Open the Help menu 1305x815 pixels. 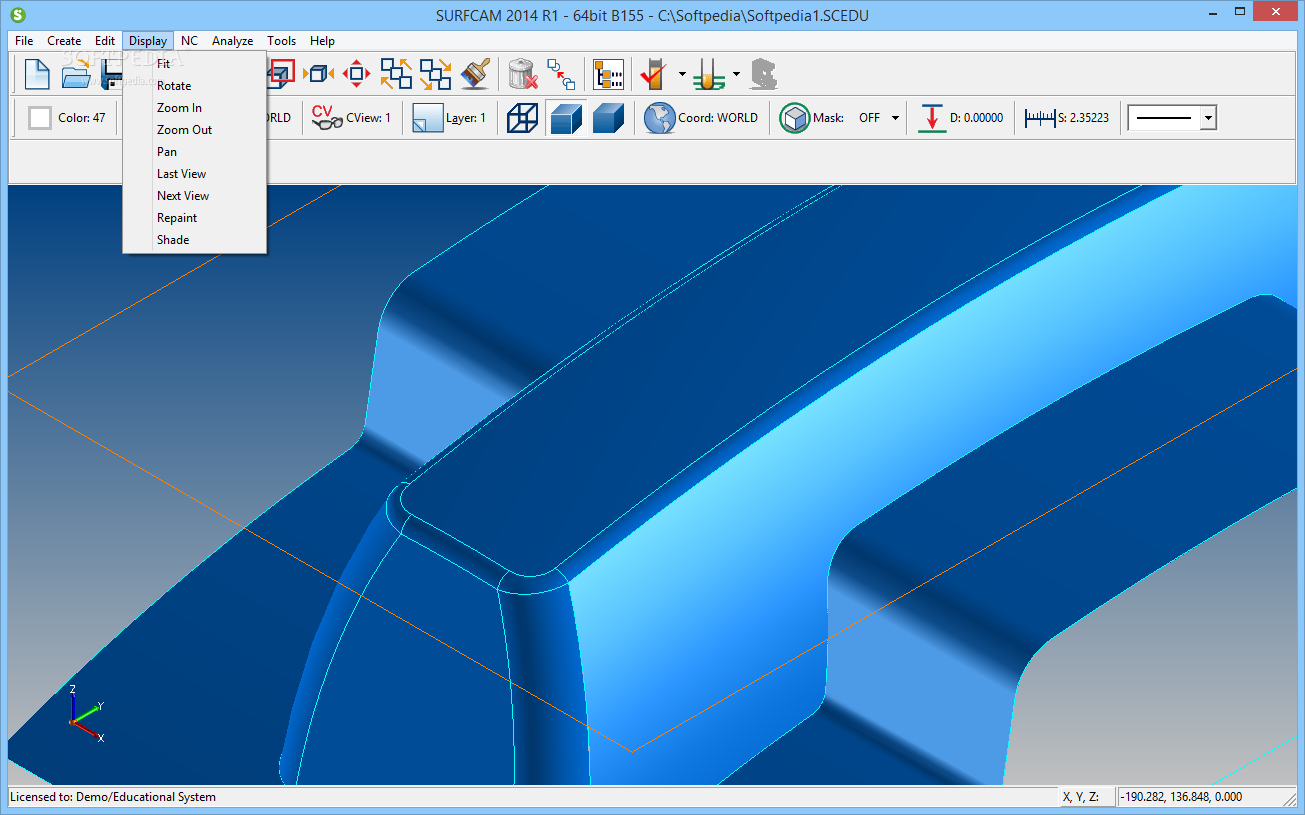tap(322, 41)
